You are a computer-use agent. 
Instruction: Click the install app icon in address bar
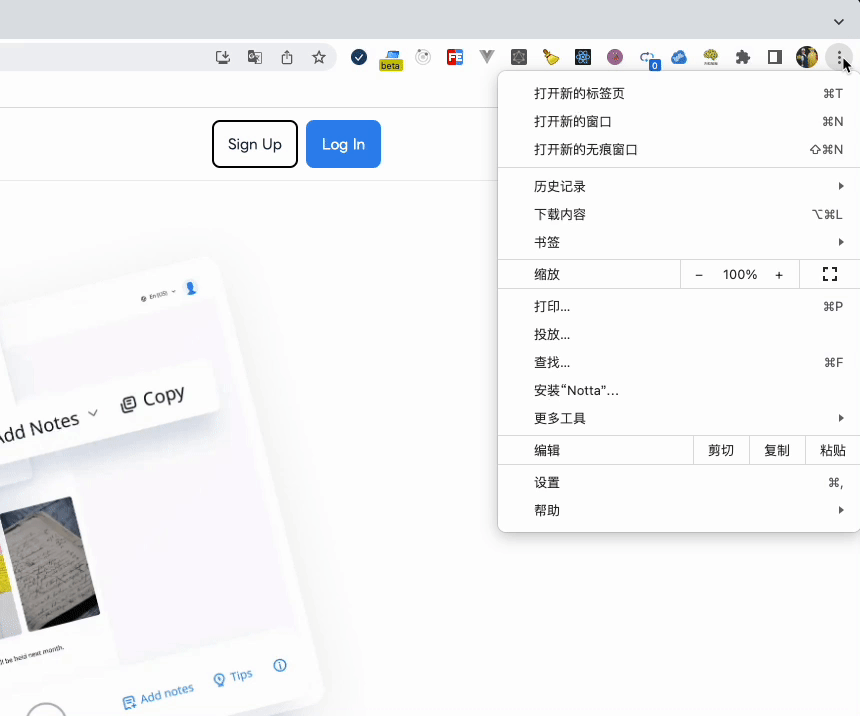point(223,57)
